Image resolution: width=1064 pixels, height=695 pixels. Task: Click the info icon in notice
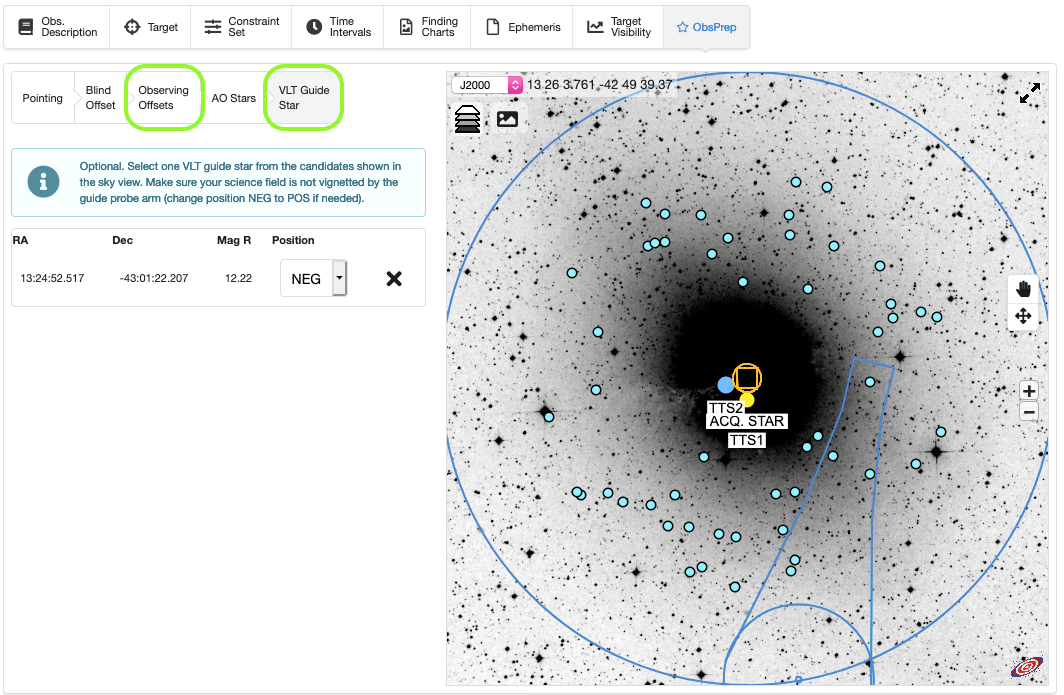[x=43, y=182]
